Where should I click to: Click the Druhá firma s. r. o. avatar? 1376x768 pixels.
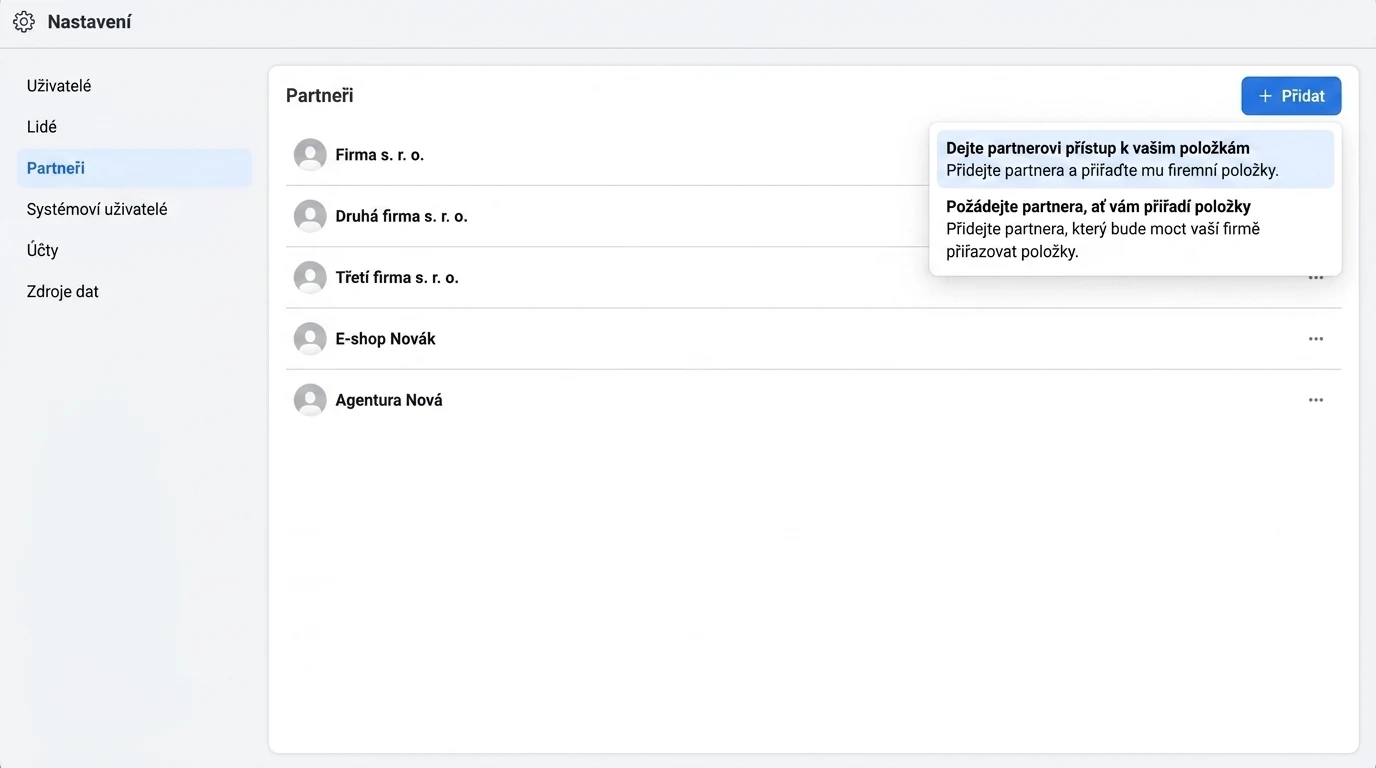click(310, 216)
